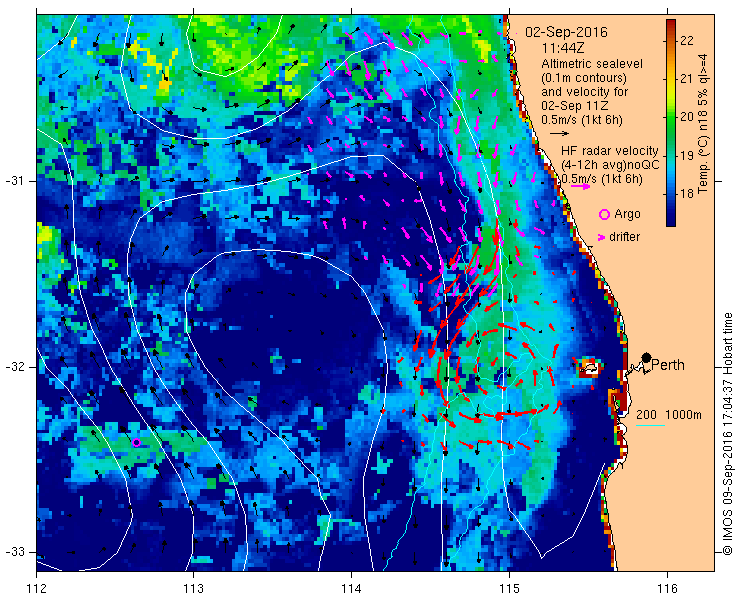Click the magenta HF radar scale arrow
740x600 pixels.
coord(580,186)
